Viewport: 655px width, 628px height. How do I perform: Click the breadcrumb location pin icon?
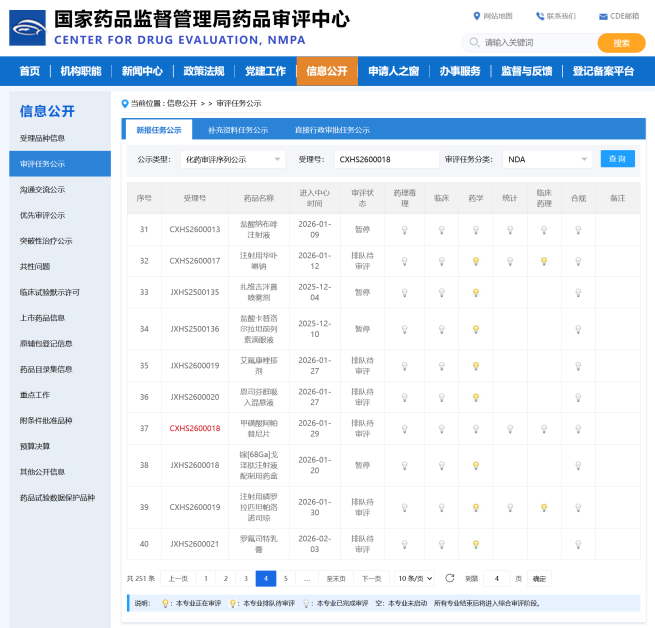tap(124, 104)
